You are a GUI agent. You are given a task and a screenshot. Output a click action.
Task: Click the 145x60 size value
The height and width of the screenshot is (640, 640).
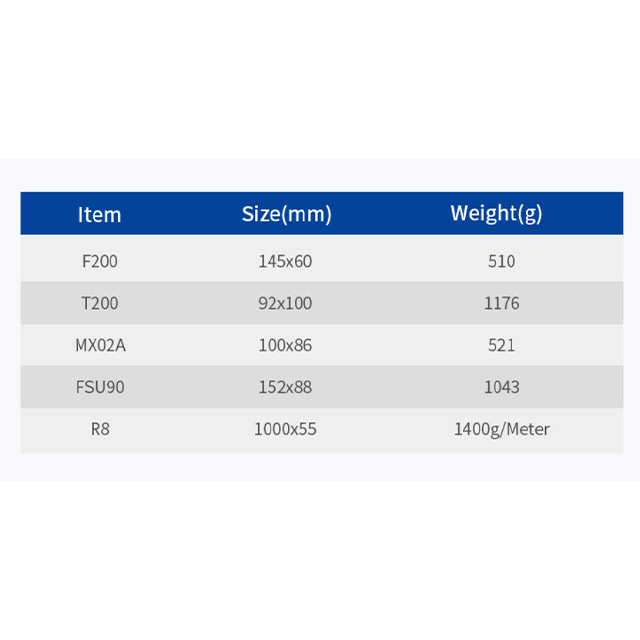click(285, 261)
